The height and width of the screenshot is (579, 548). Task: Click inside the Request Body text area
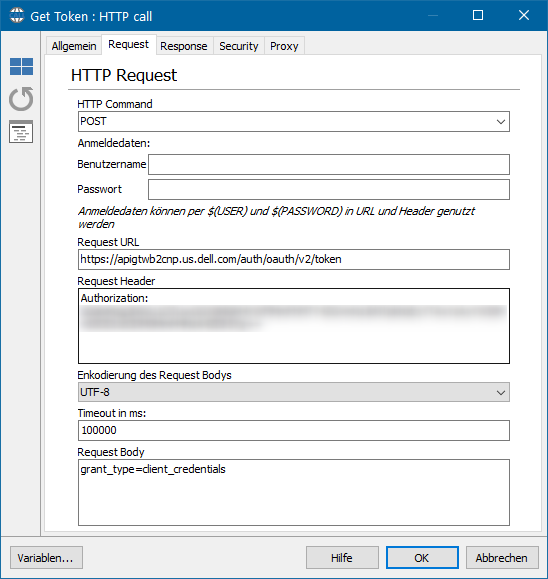(x=294, y=493)
